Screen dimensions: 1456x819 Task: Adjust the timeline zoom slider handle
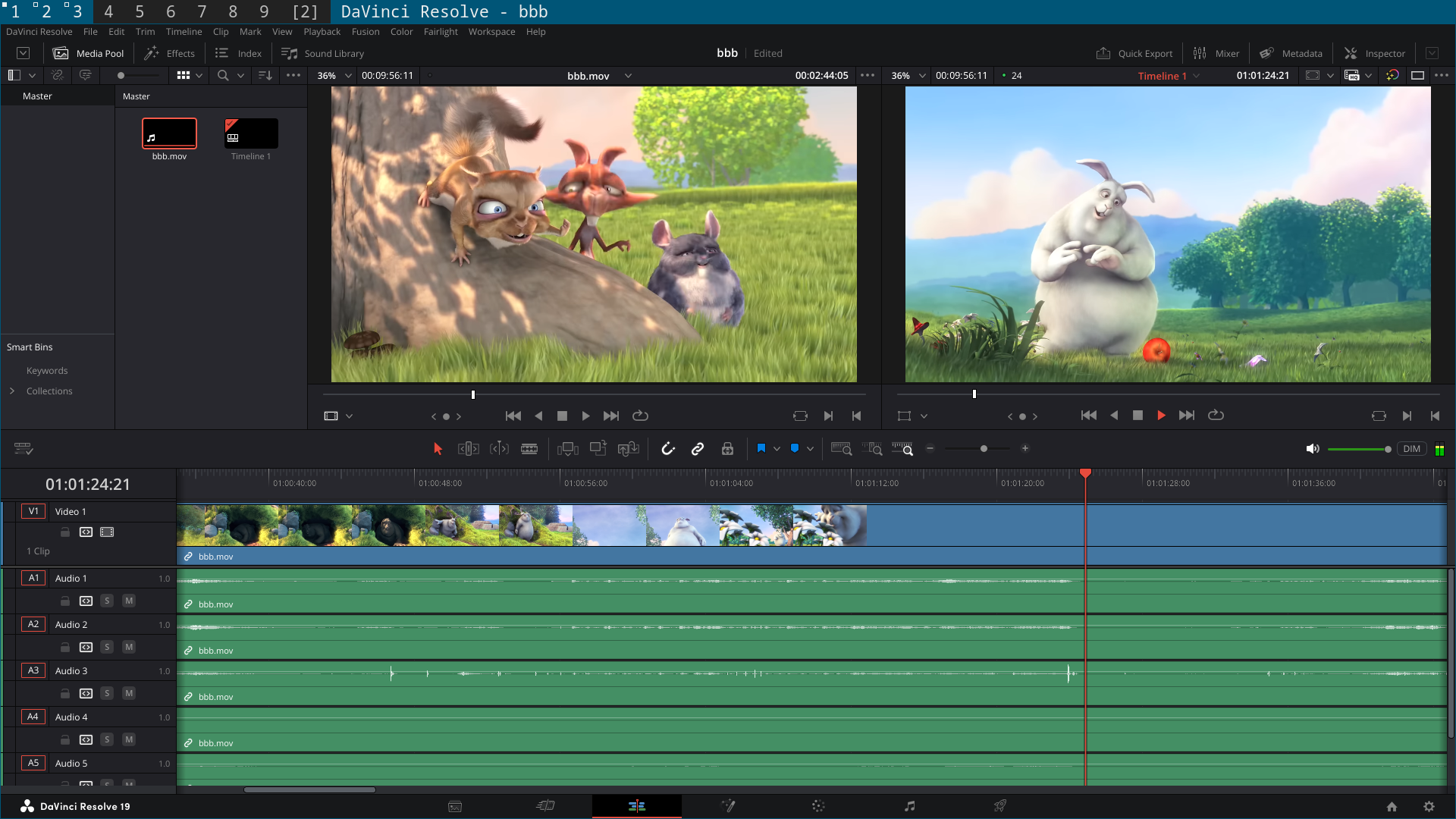(984, 449)
